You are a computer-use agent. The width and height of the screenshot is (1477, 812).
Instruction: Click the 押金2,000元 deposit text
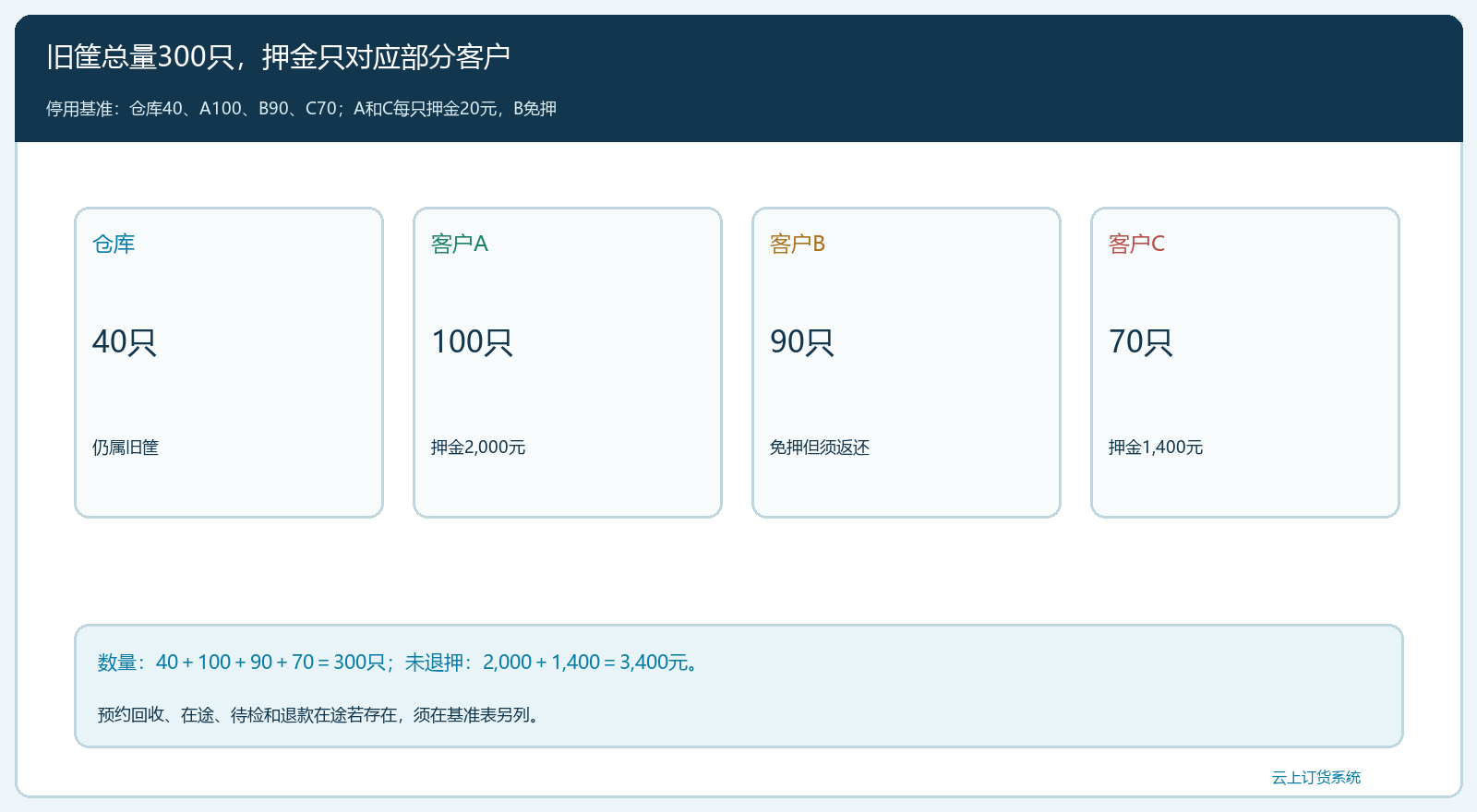478,448
